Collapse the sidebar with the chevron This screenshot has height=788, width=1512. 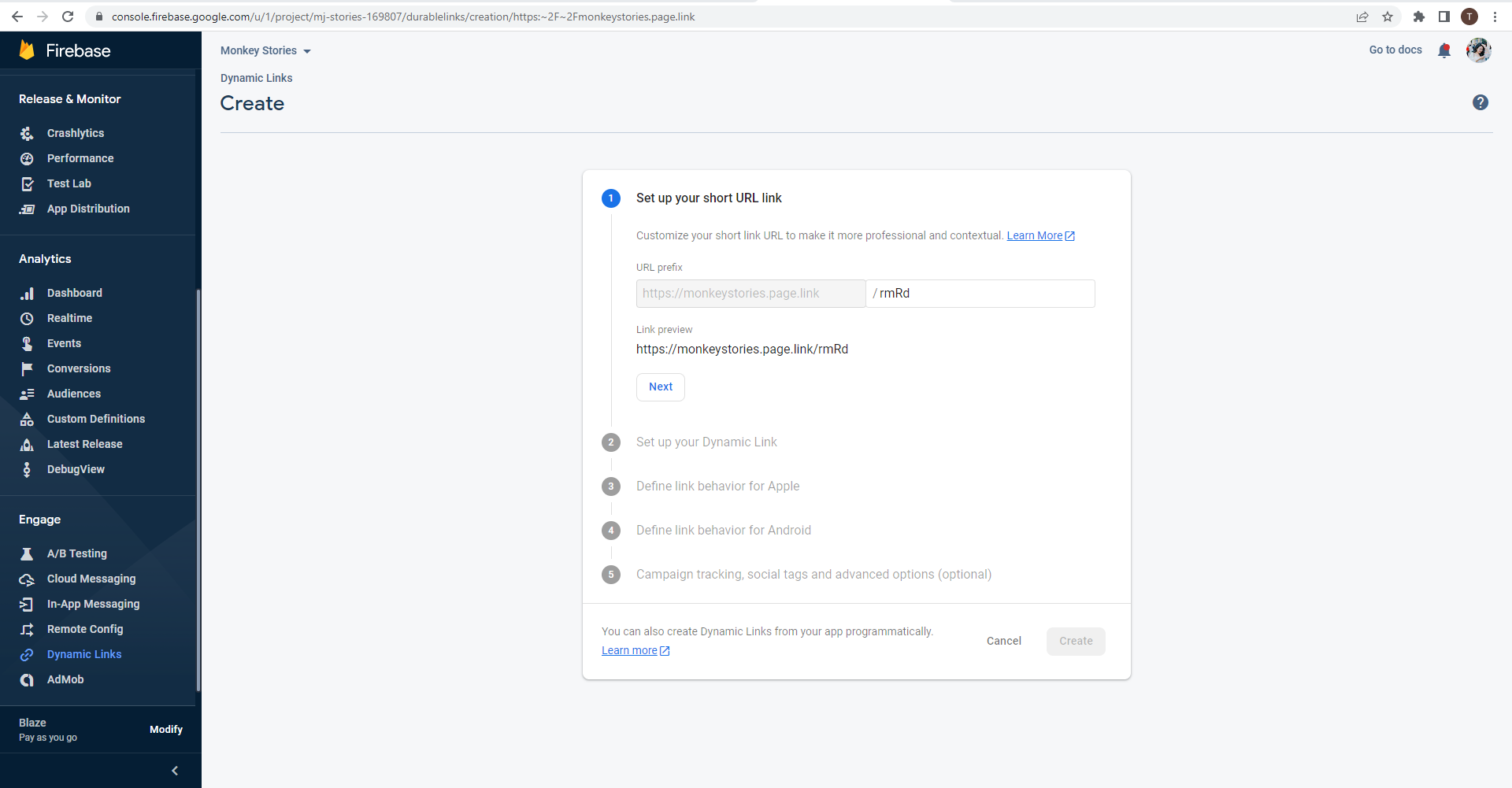coord(175,771)
